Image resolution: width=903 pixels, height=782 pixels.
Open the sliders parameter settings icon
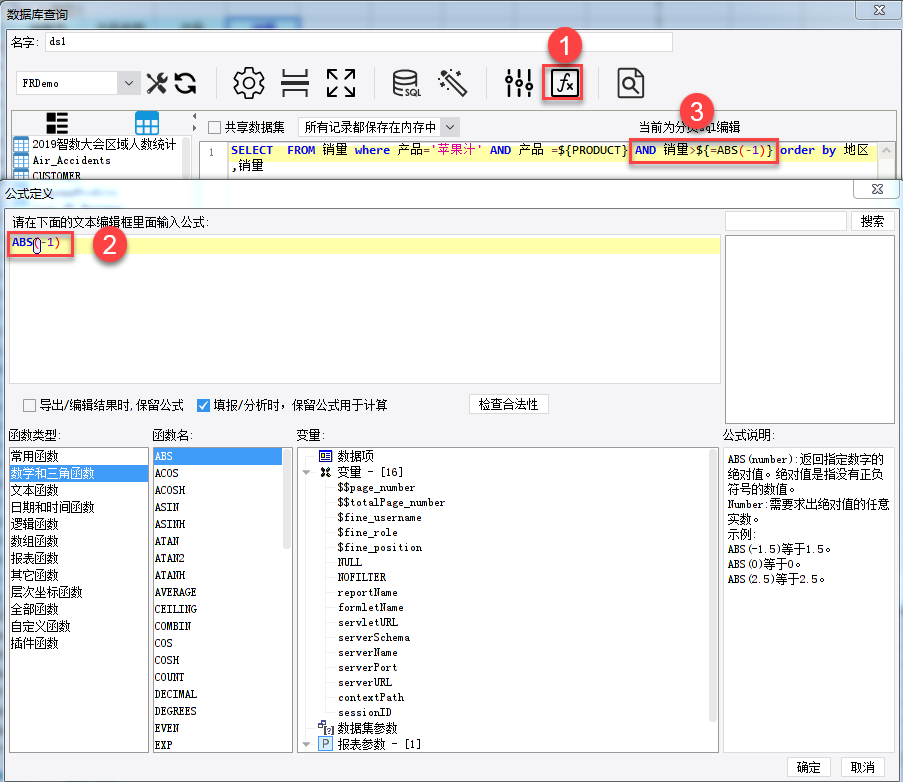519,83
